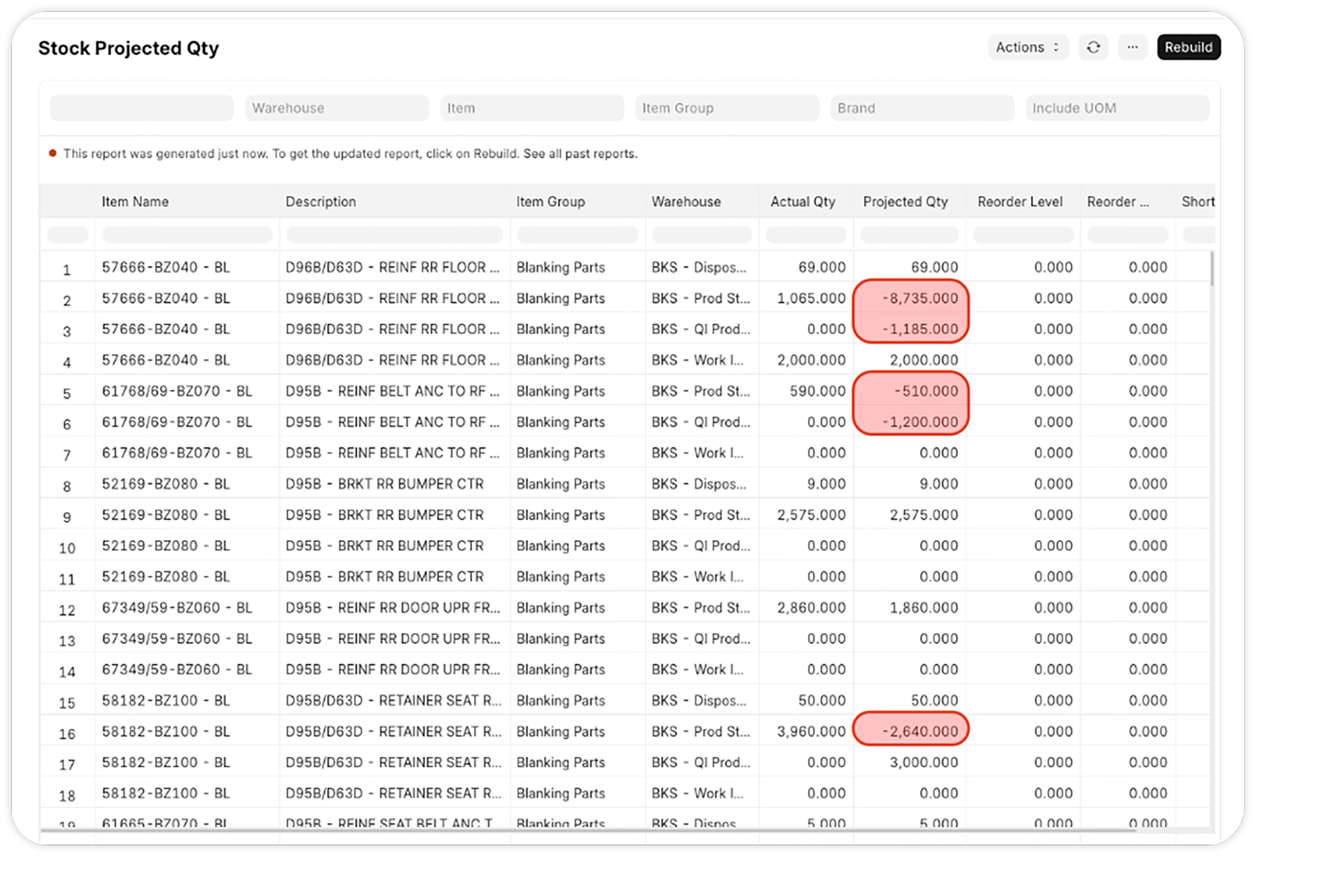Click the Description column filter box
The width and height of the screenshot is (1317, 896).
(x=394, y=235)
